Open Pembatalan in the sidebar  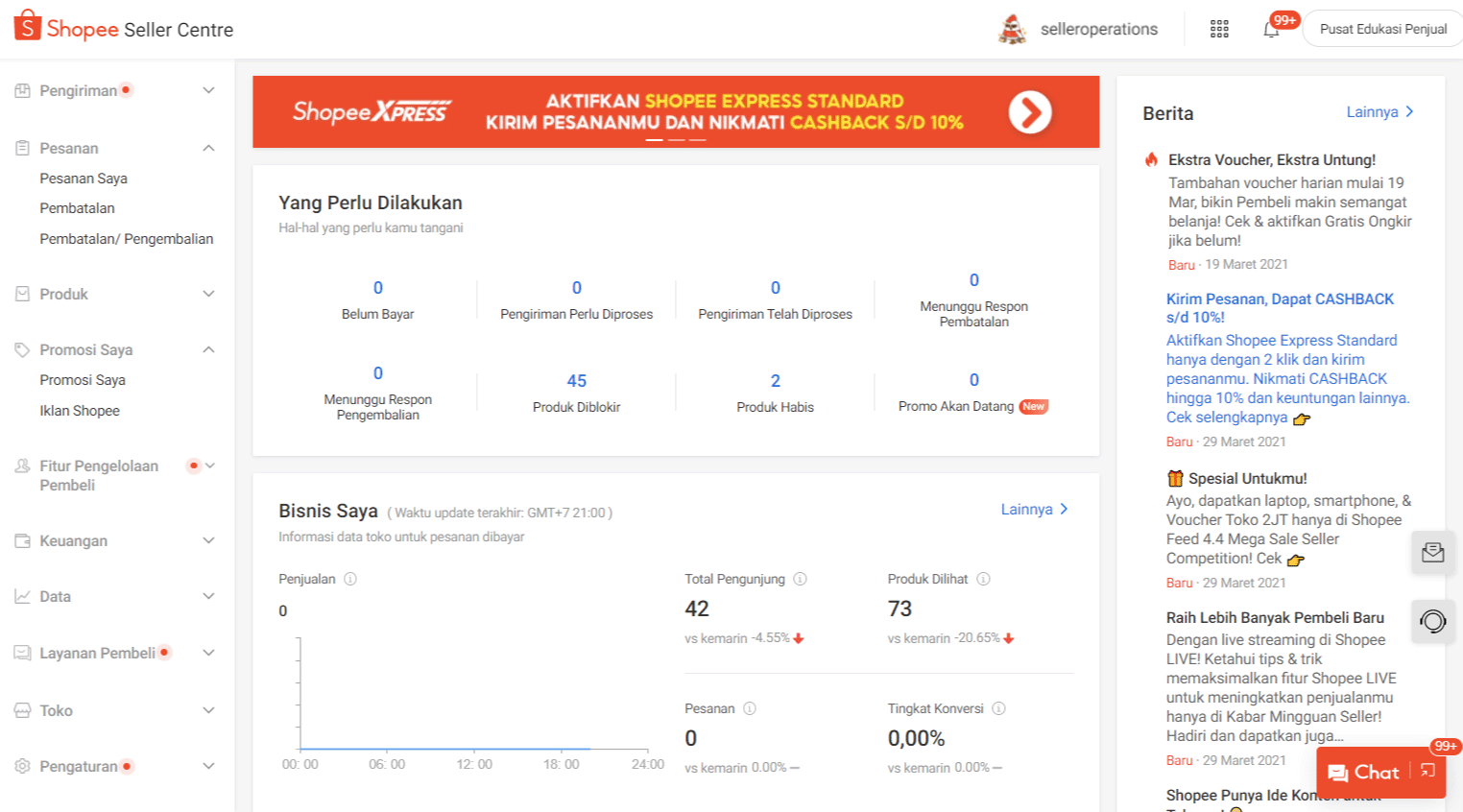click(77, 208)
